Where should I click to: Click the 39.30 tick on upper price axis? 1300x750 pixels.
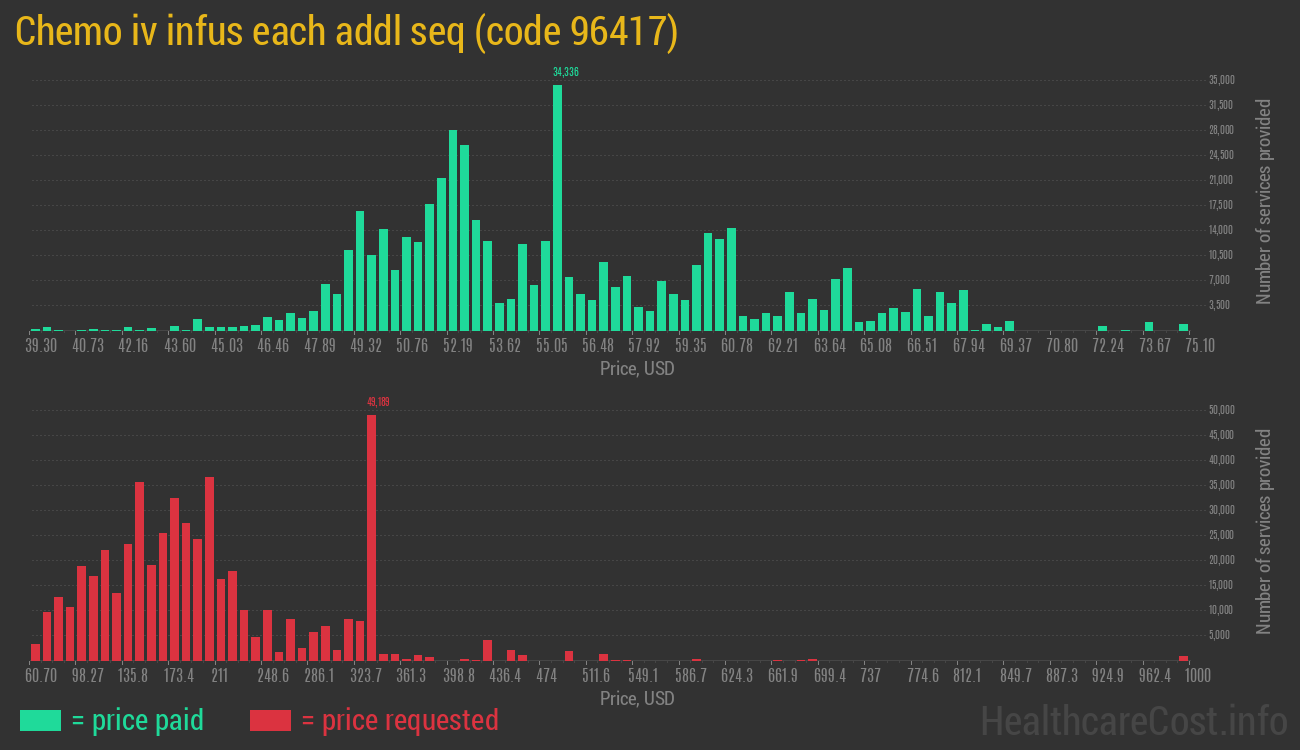[x=41, y=345]
